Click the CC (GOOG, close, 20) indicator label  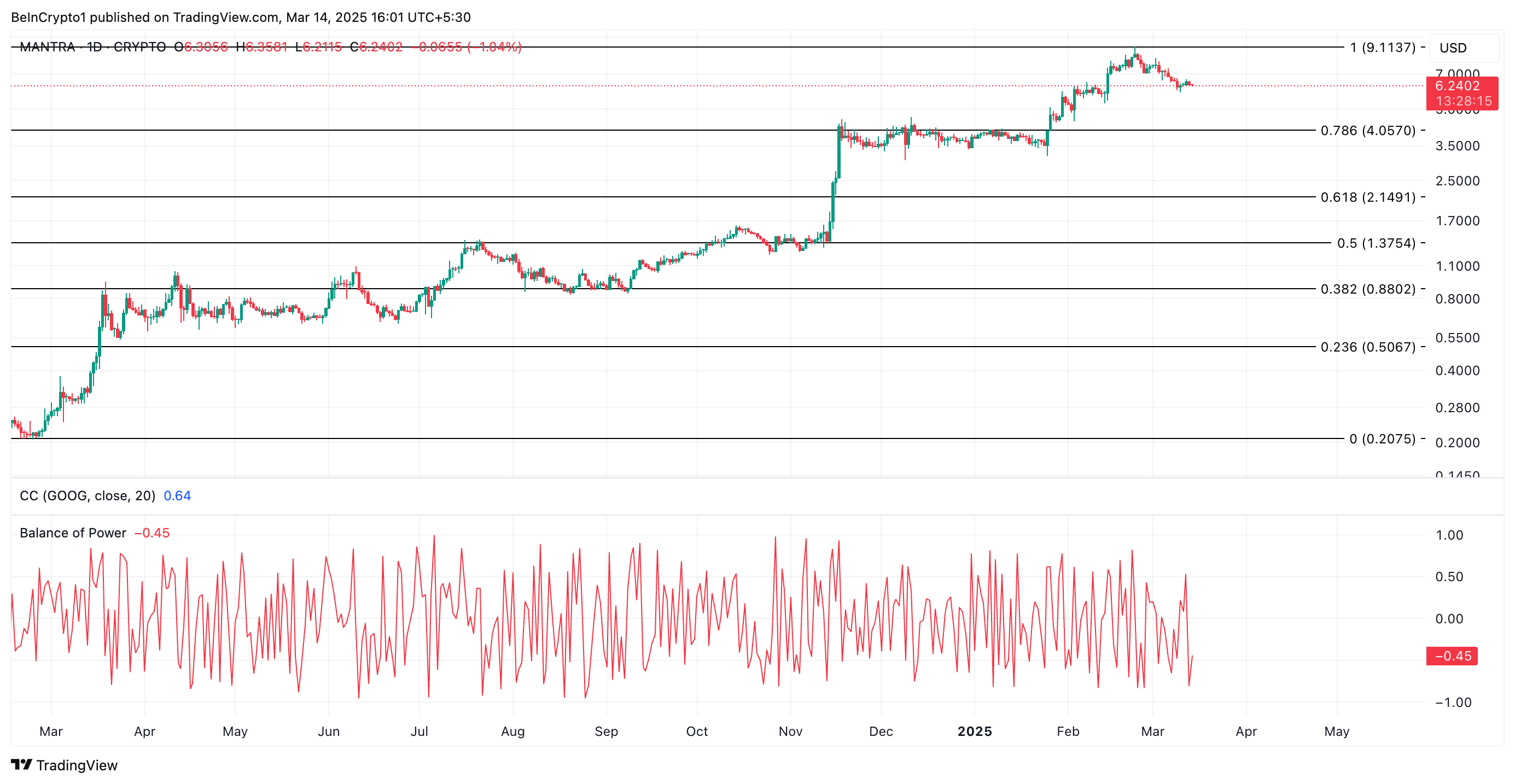(x=88, y=495)
